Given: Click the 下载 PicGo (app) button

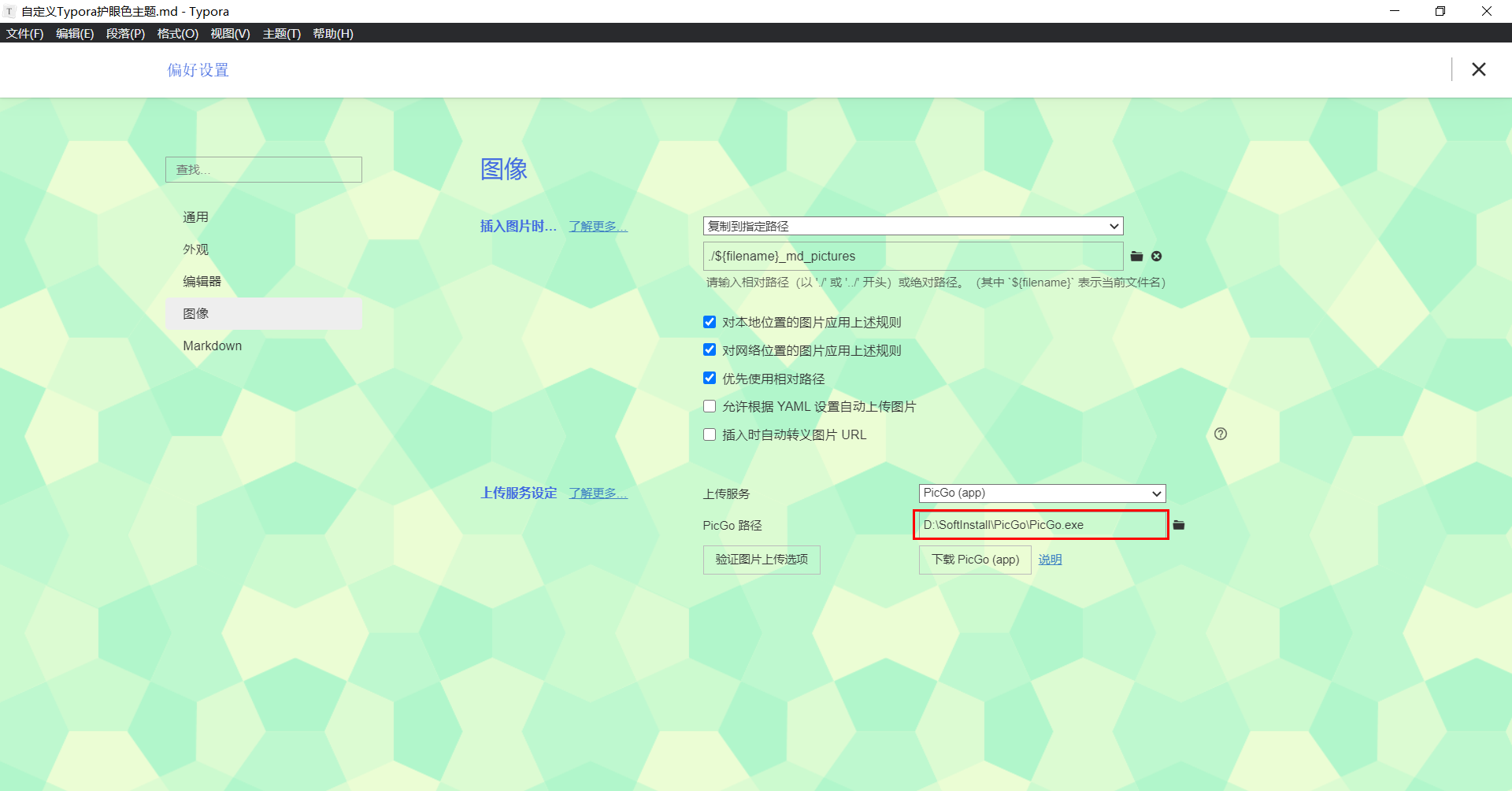Looking at the screenshot, I should [x=975, y=560].
